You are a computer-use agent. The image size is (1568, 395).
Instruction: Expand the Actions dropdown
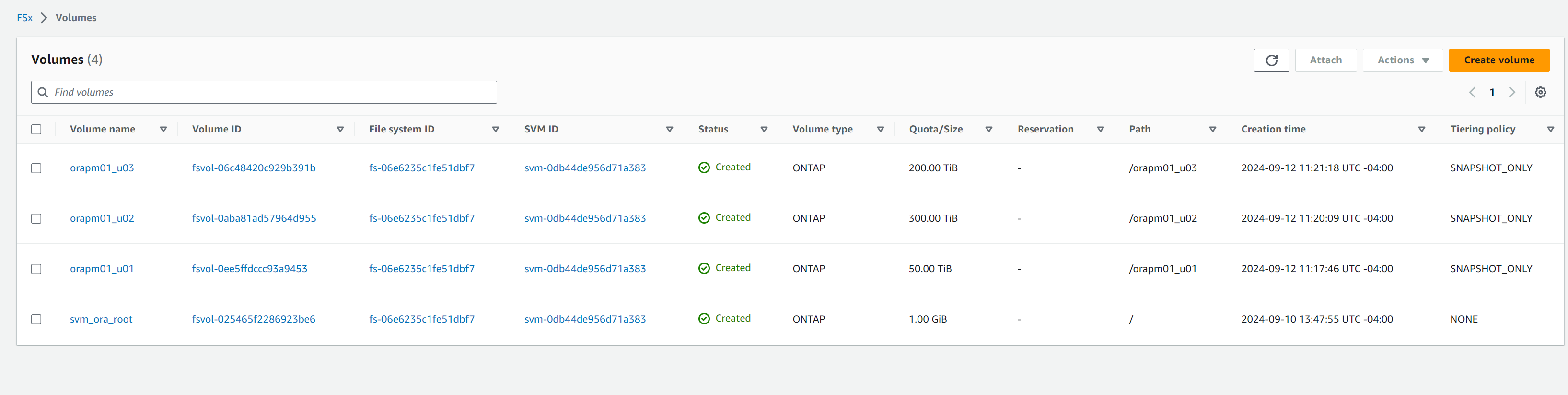tap(1403, 60)
